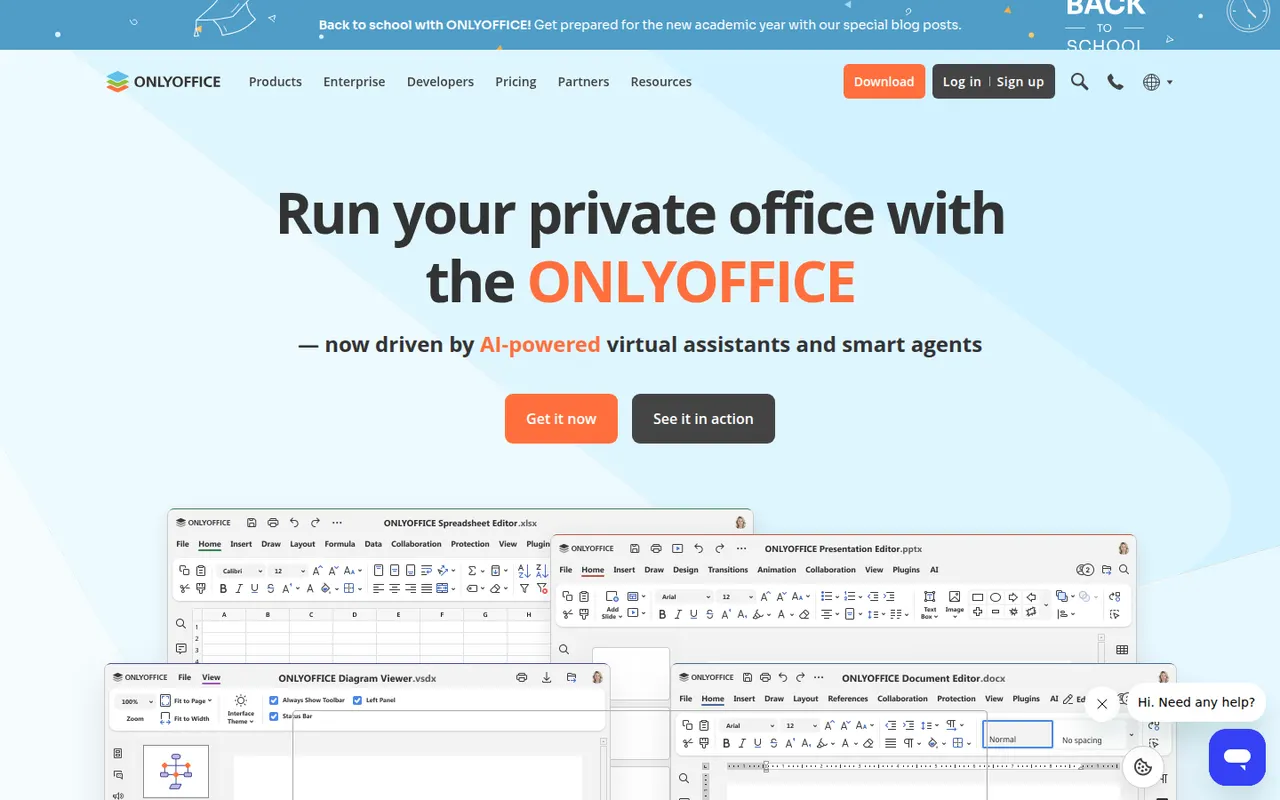Click the fill color bucket in Spreadsheet Editor
The height and width of the screenshot is (800, 1280).
327,589
